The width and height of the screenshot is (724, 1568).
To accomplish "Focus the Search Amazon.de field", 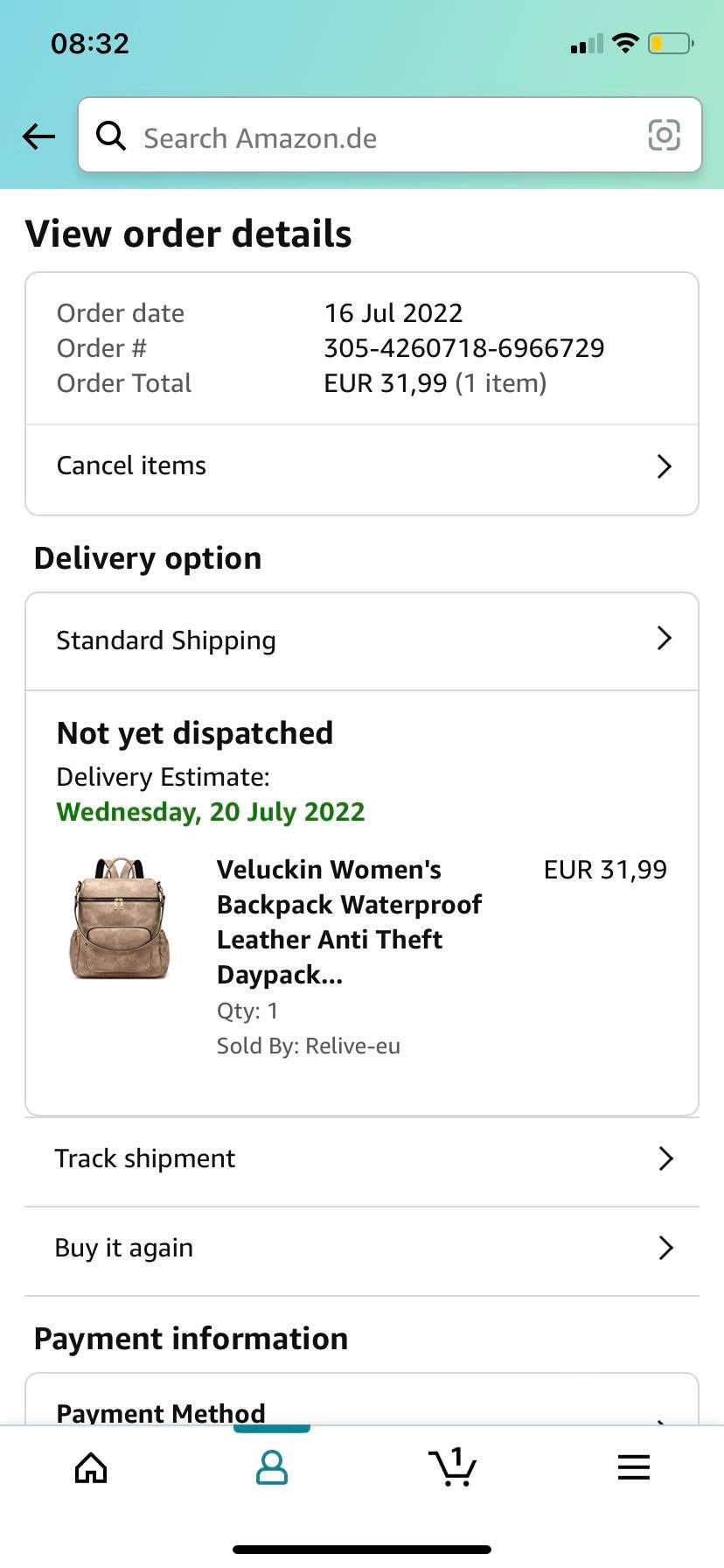I will (390, 135).
